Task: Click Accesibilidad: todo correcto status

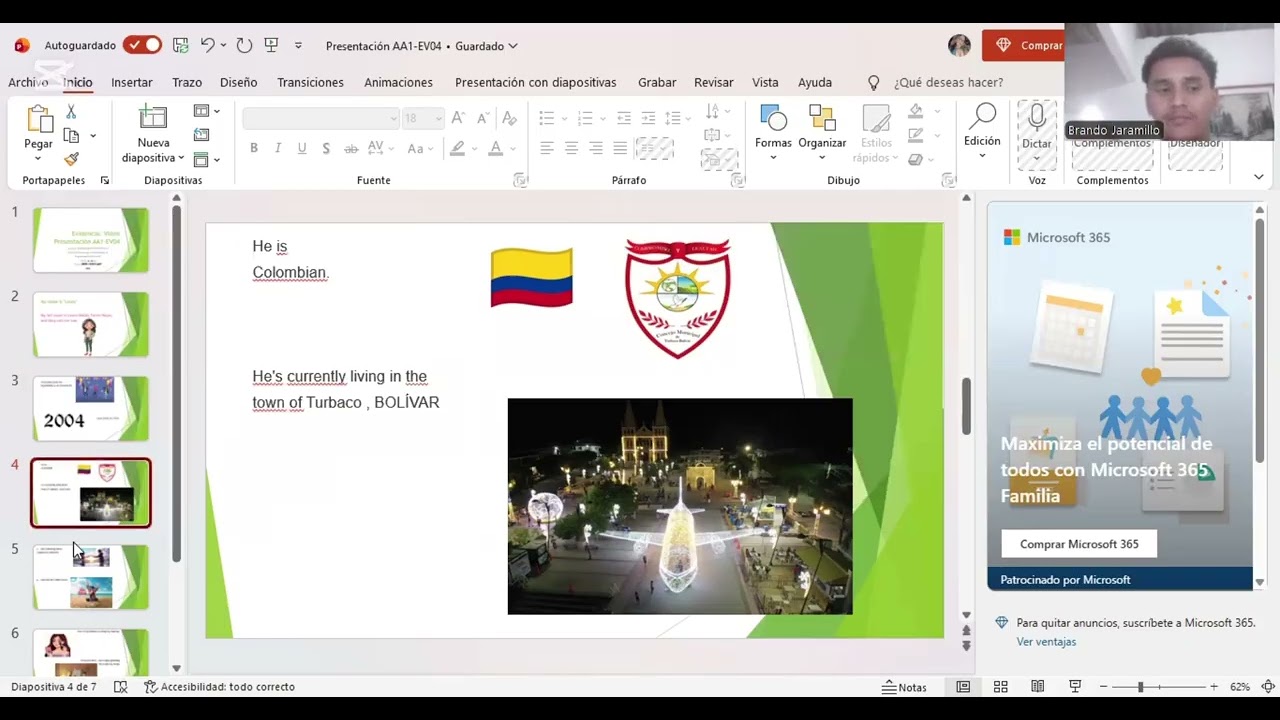Action: tap(219, 687)
